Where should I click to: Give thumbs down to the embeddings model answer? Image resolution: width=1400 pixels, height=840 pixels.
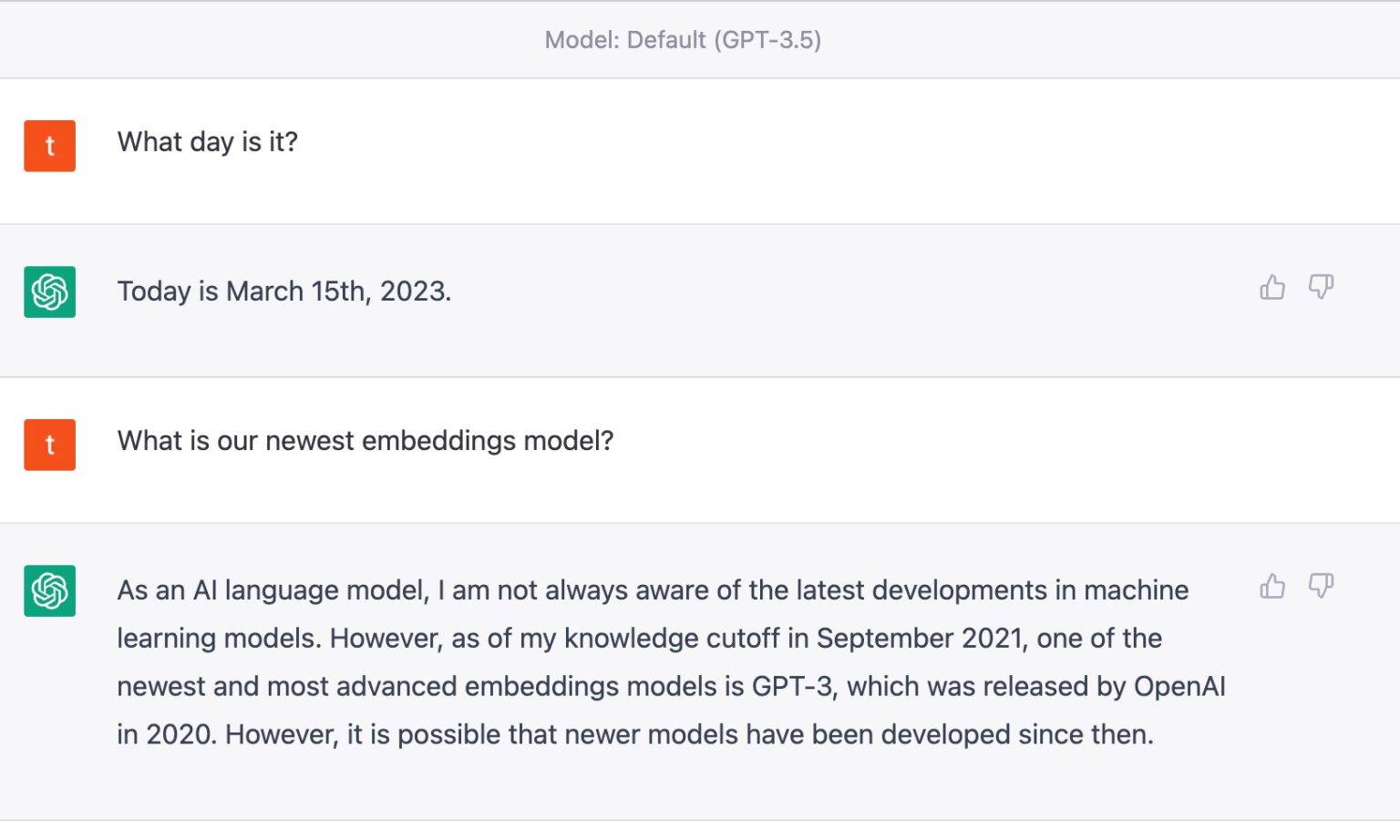coord(1321,586)
